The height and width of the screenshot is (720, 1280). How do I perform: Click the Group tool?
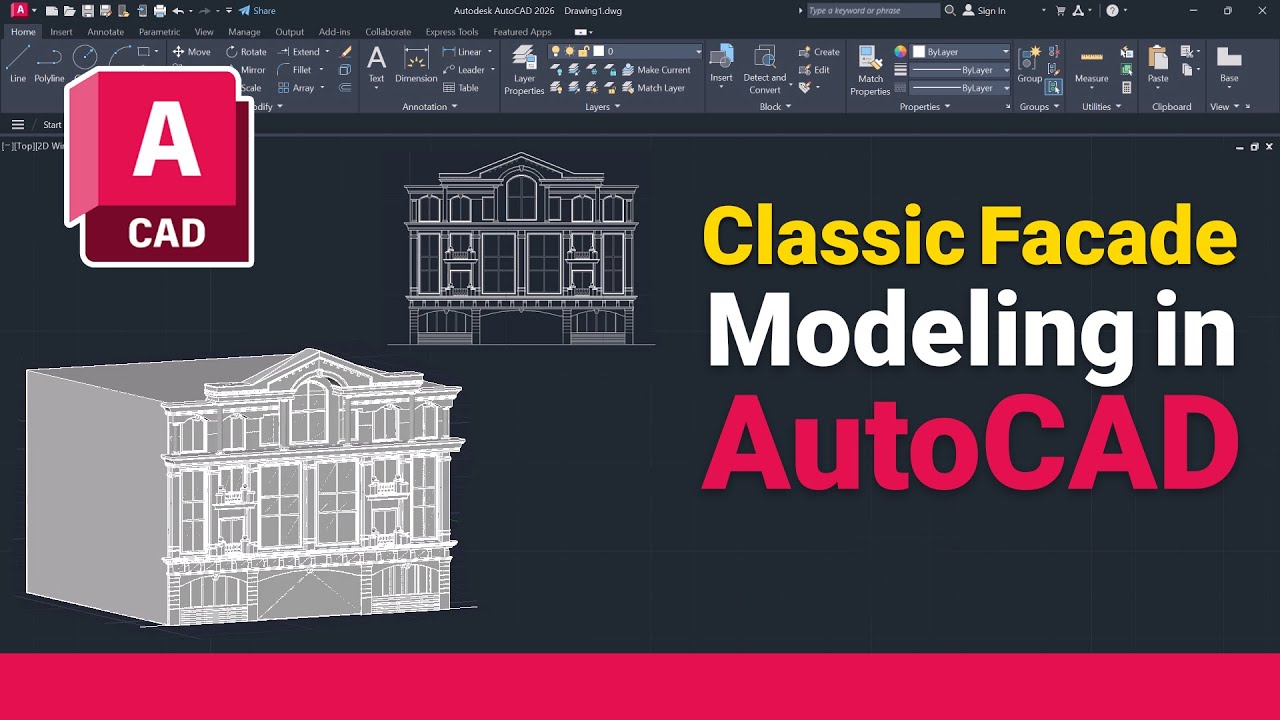(1029, 64)
